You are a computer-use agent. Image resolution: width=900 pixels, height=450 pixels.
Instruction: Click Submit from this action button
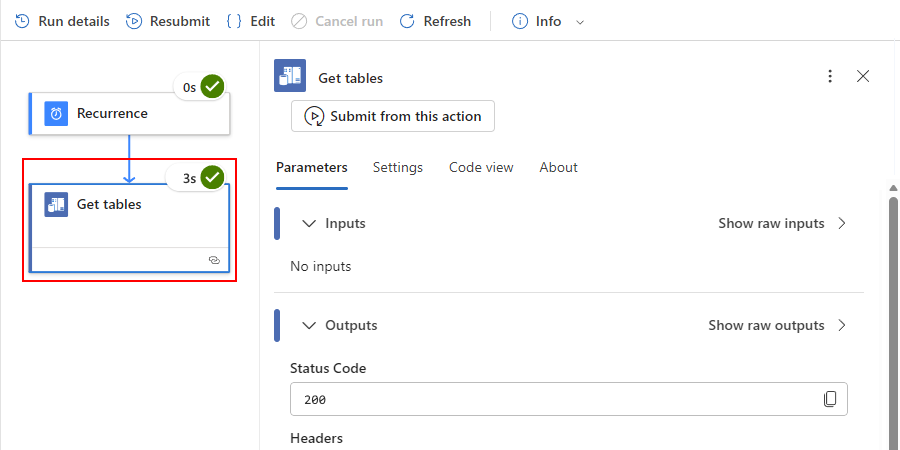[393, 116]
